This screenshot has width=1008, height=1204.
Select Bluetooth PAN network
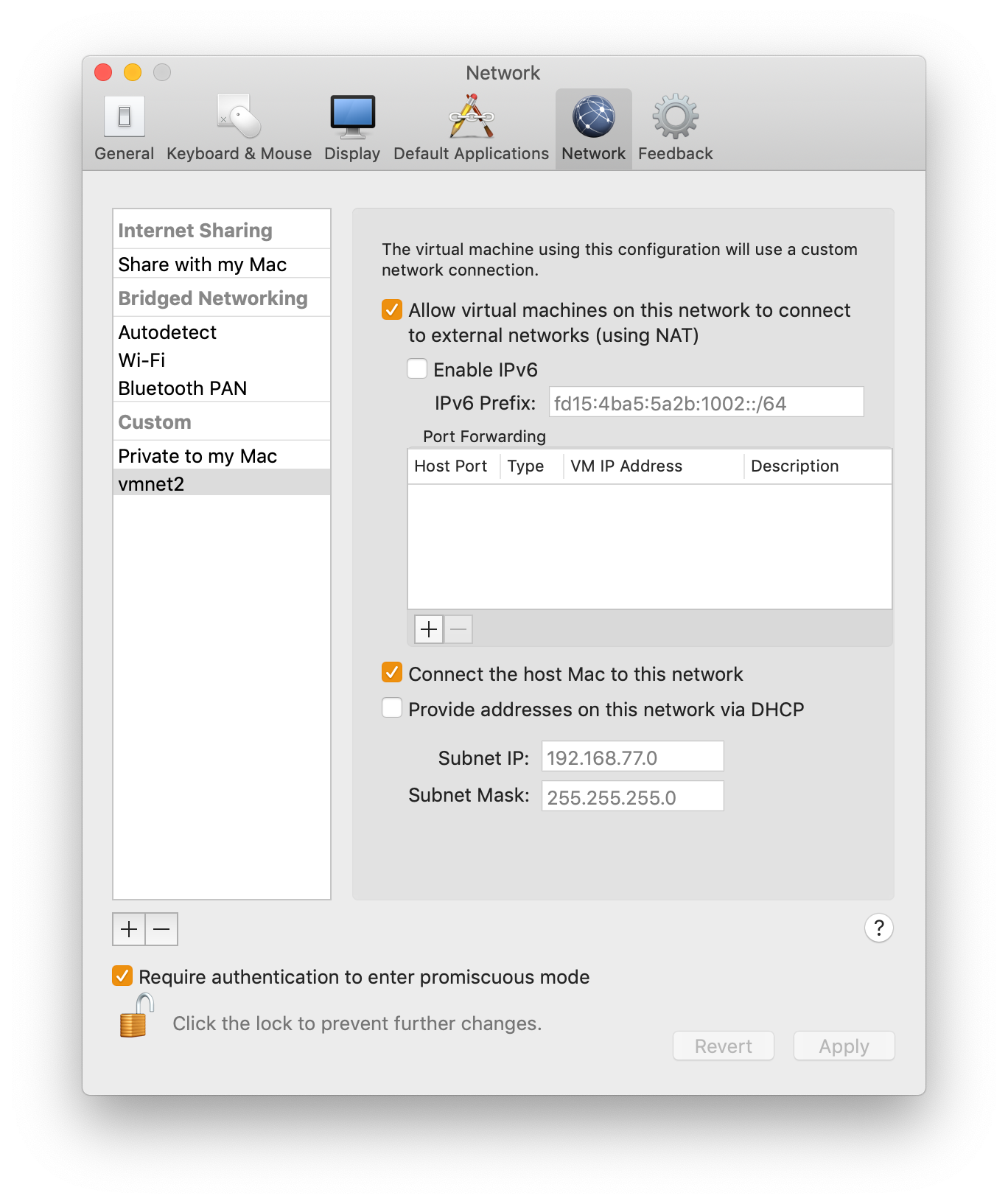(222, 388)
